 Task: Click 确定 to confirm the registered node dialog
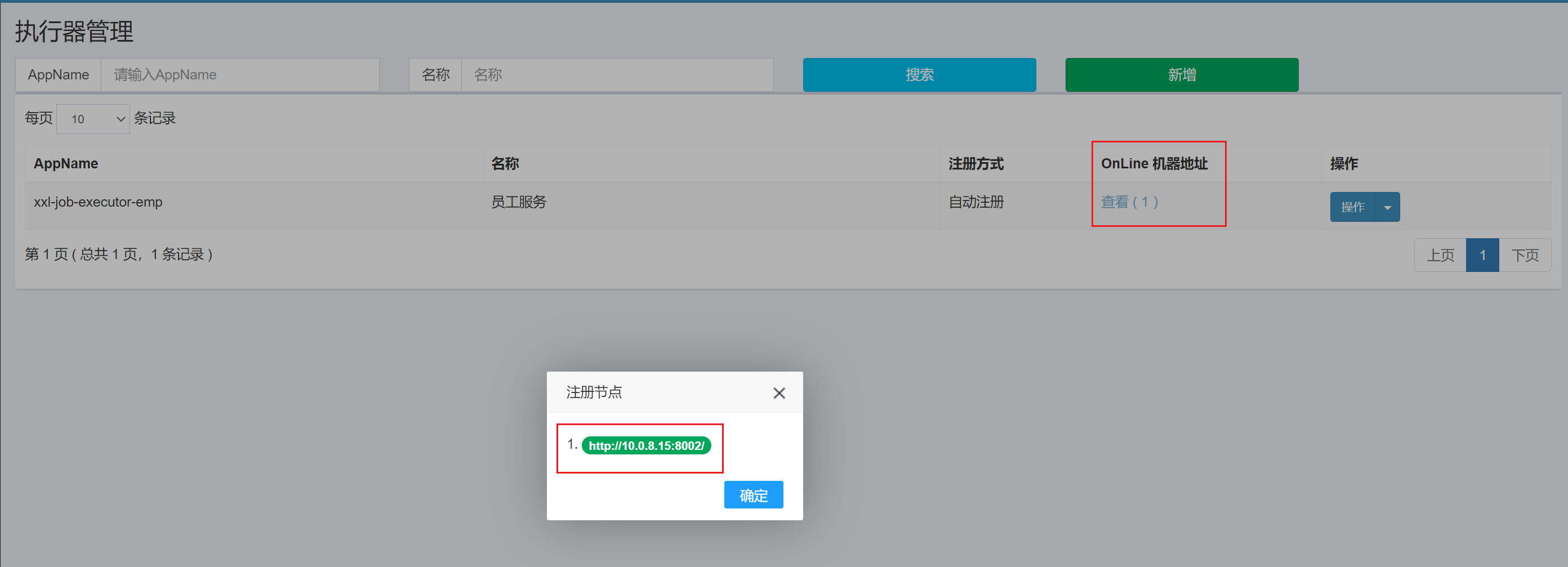pos(753,494)
